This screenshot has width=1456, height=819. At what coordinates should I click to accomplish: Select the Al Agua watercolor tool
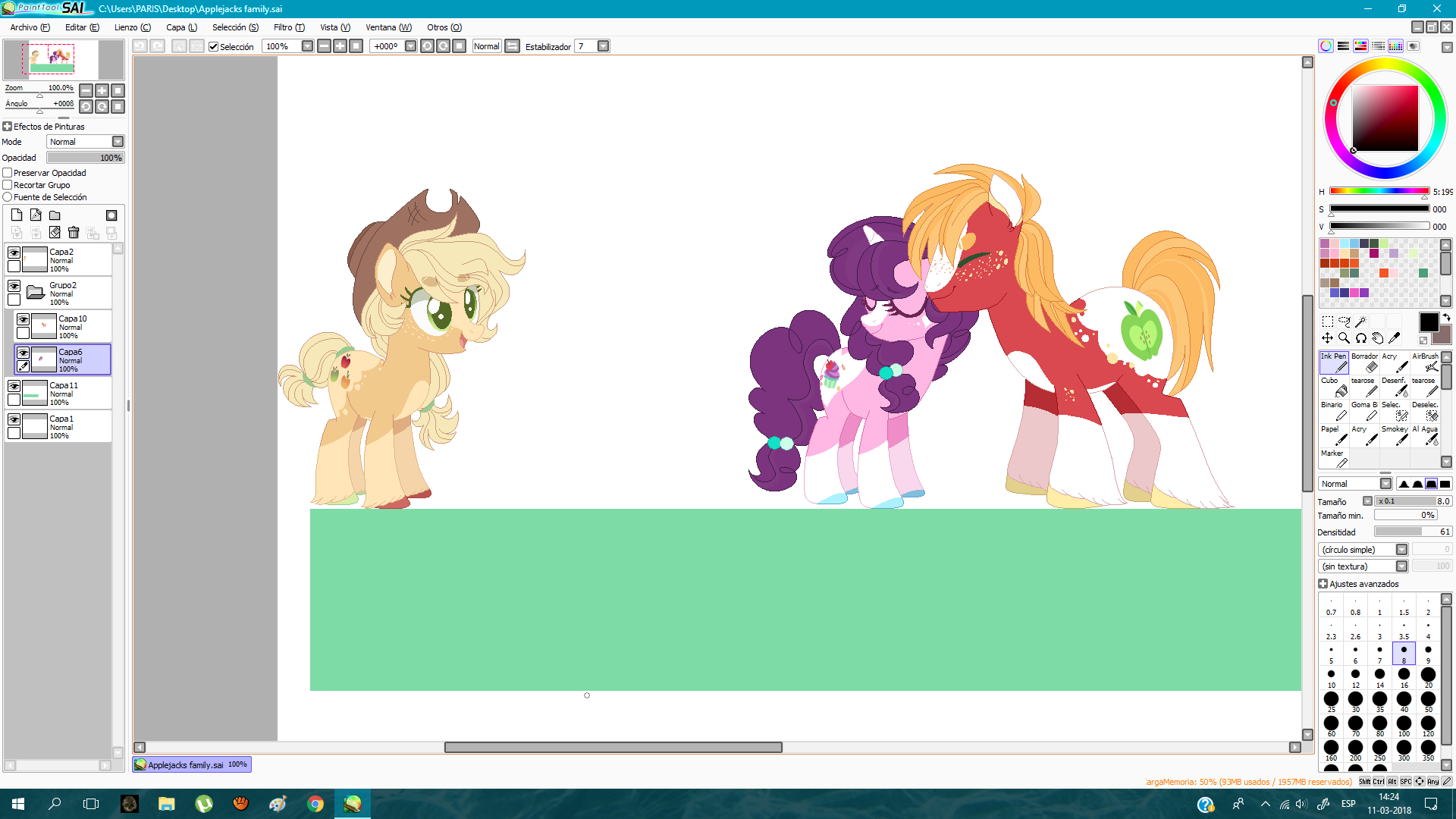tap(1425, 435)
